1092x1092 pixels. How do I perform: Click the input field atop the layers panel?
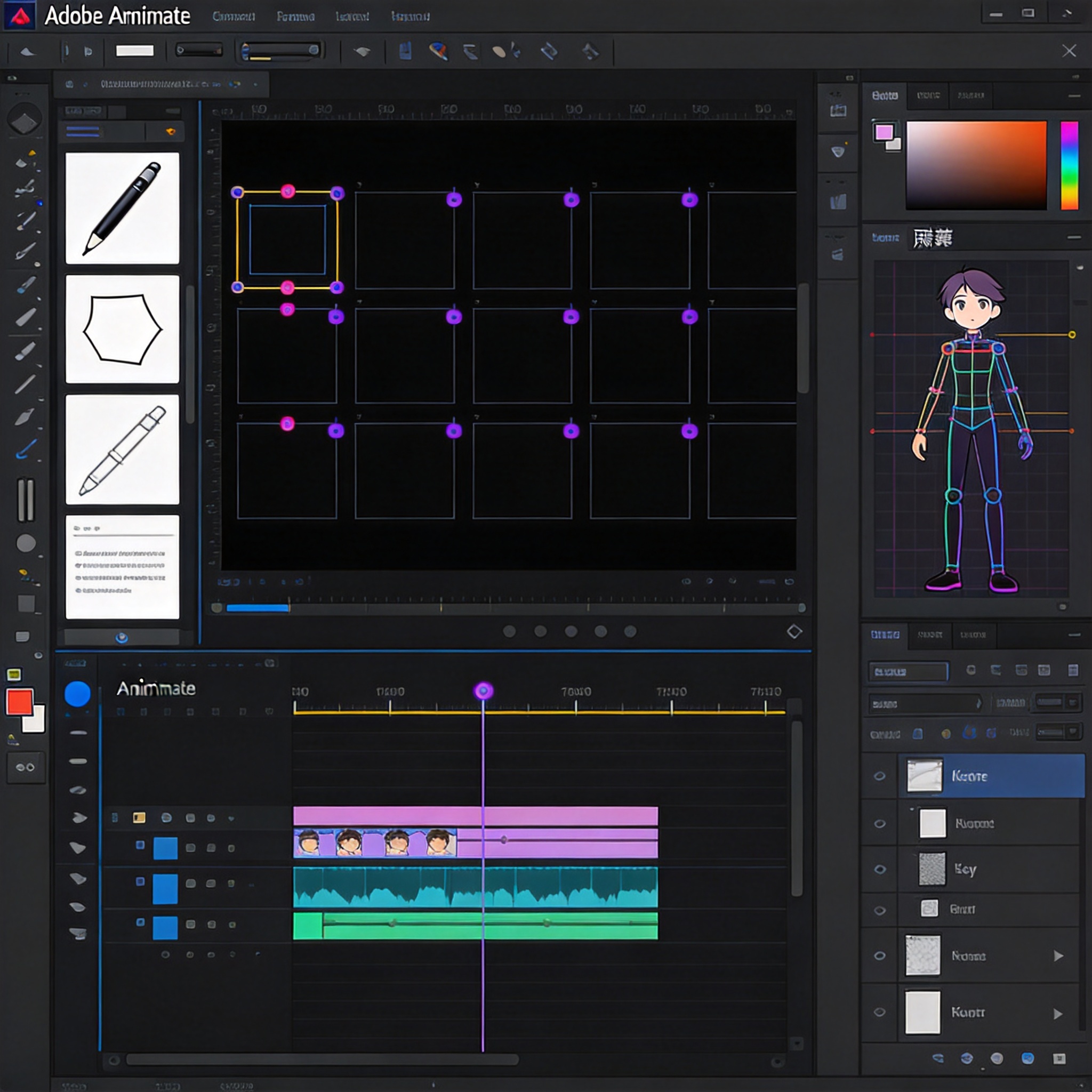click(x=908, y=671)
